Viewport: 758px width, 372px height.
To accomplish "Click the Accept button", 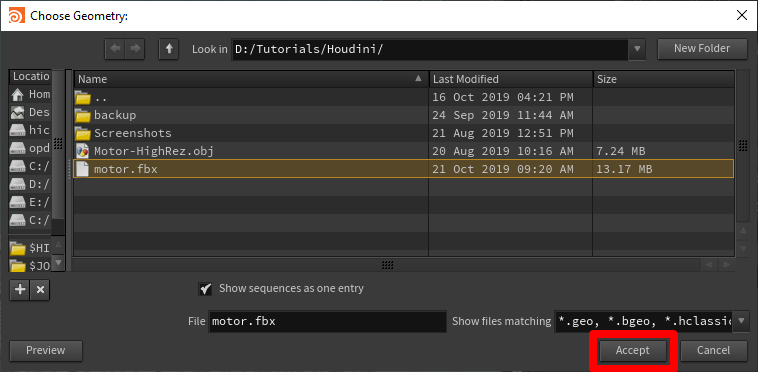I will pyautogui.click(x=632, y=350).
